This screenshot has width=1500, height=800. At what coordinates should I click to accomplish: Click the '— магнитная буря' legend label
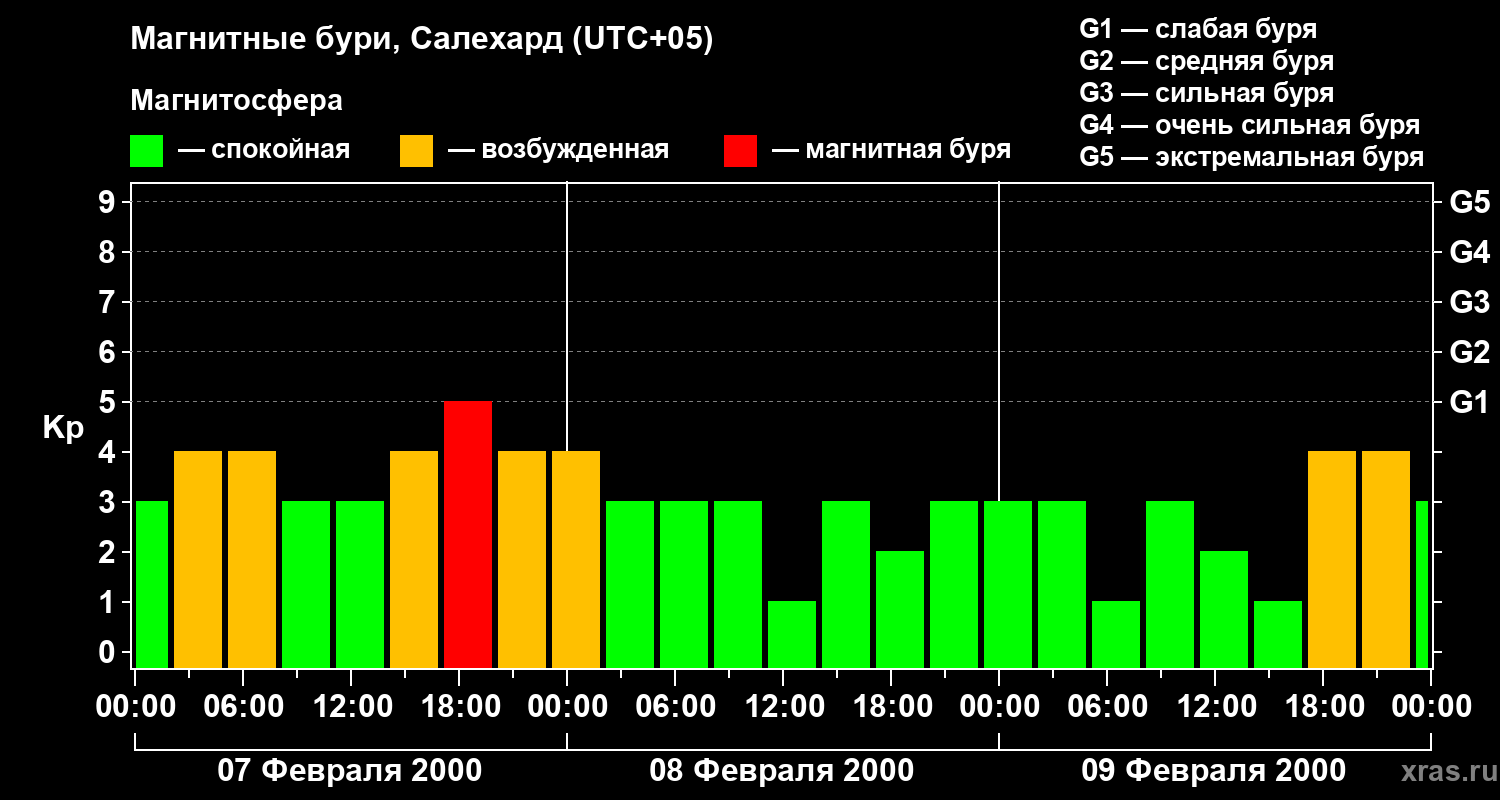tap(892, 150)
